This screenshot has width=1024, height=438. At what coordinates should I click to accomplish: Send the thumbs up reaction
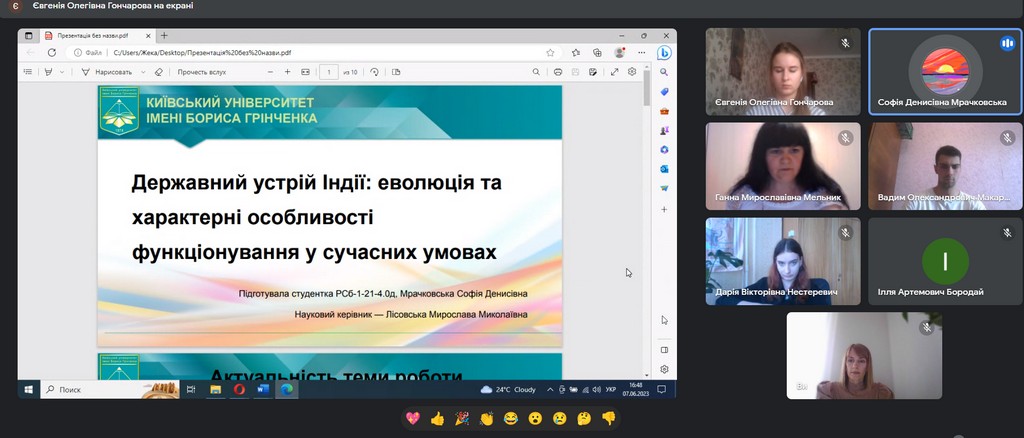pyautogui.click(x=437, y=418)
